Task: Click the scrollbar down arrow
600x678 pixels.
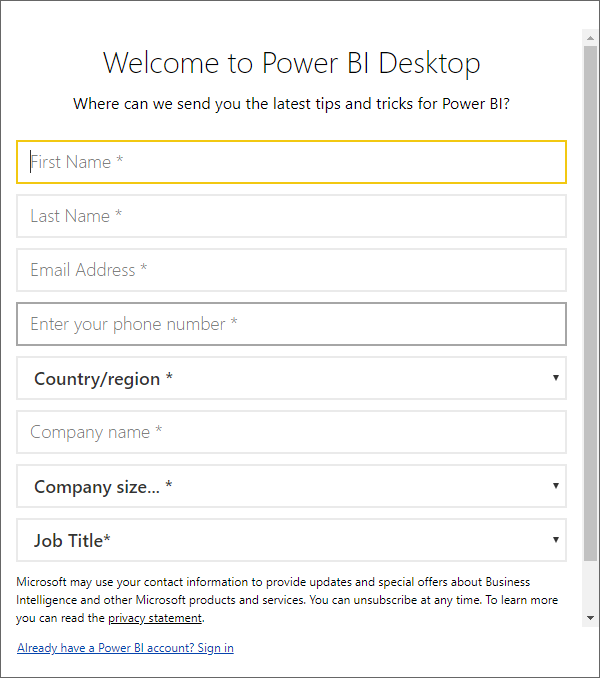Action: click(590, 618)
